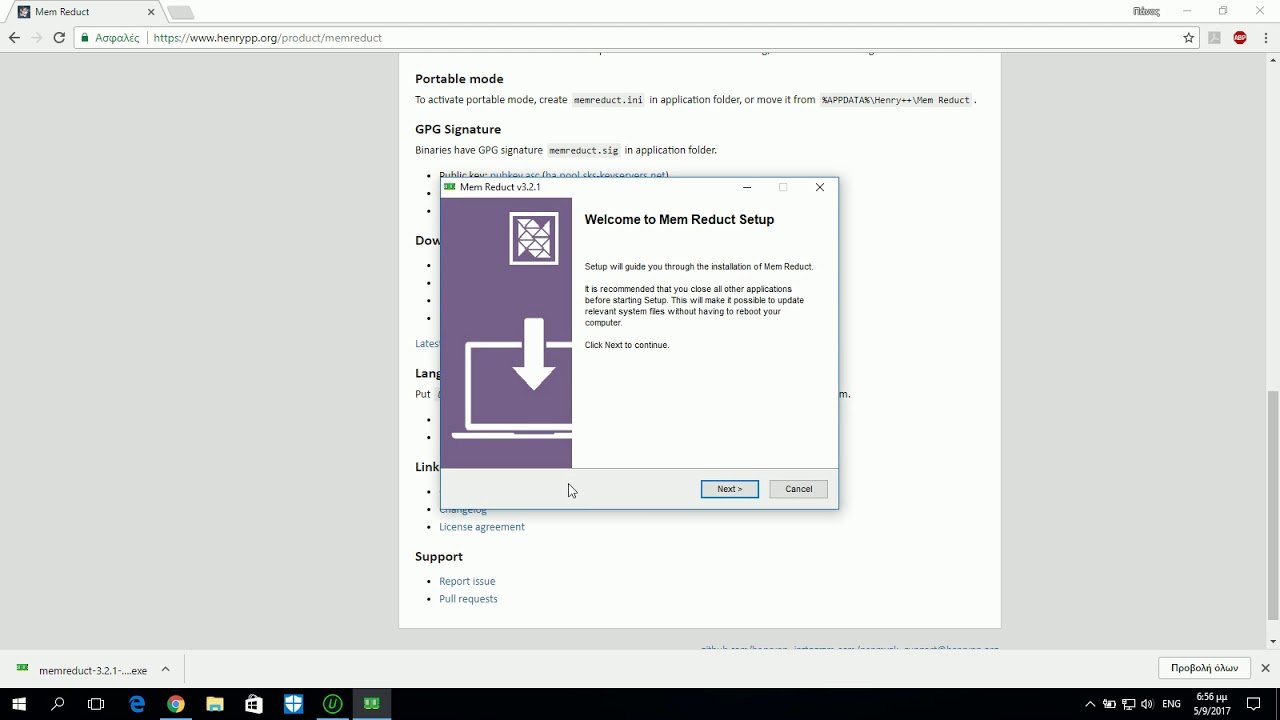Click the Support heading

(x=439, y=557)
